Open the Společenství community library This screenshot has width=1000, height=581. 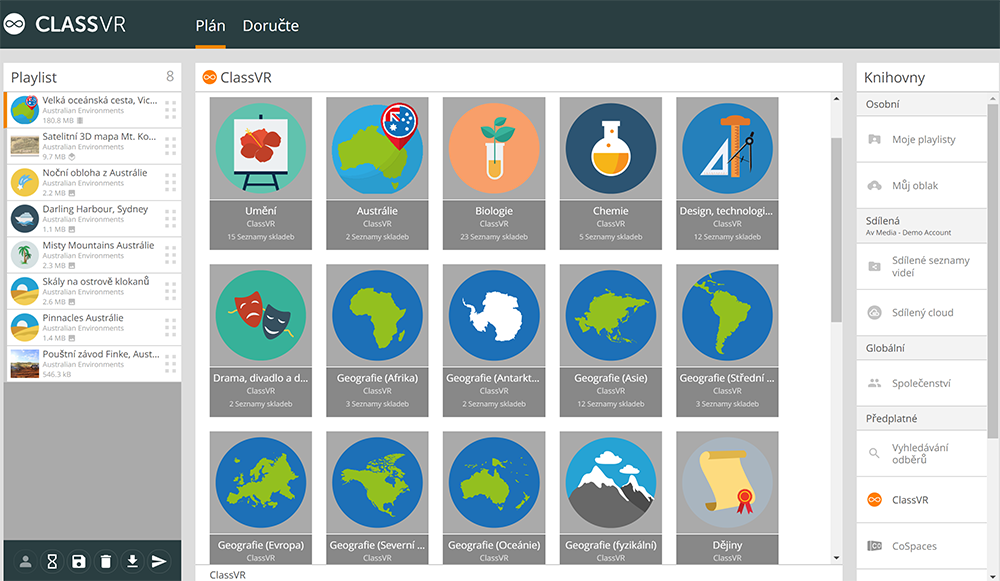(x=922, y=383)
